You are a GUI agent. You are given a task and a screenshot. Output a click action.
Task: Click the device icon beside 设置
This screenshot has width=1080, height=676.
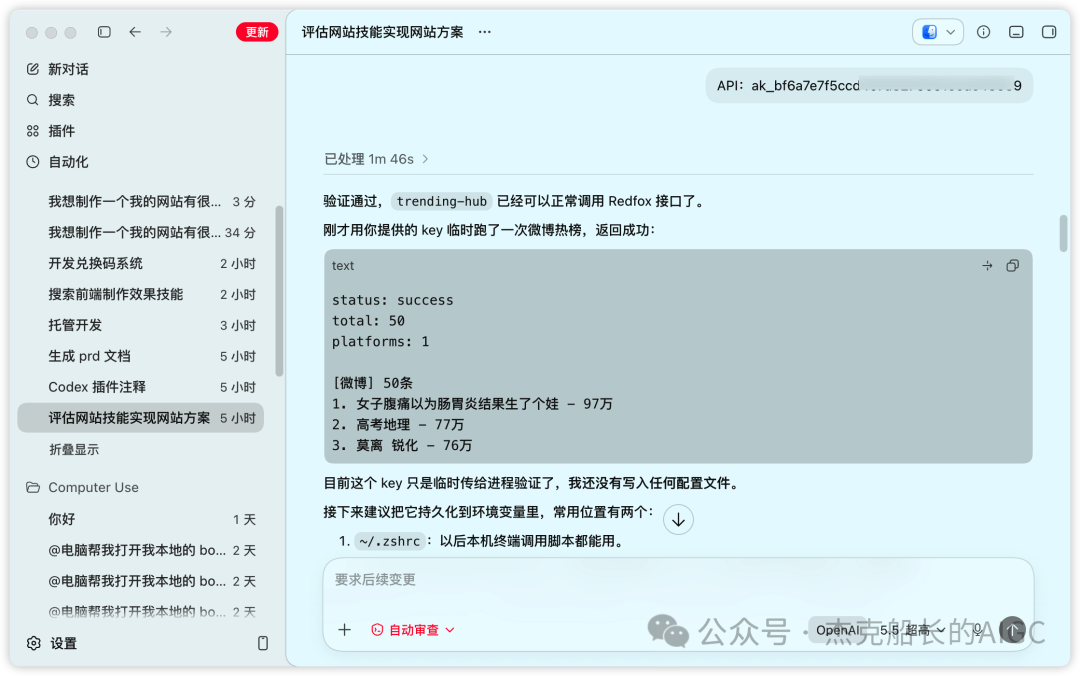[x=262, y=643]
